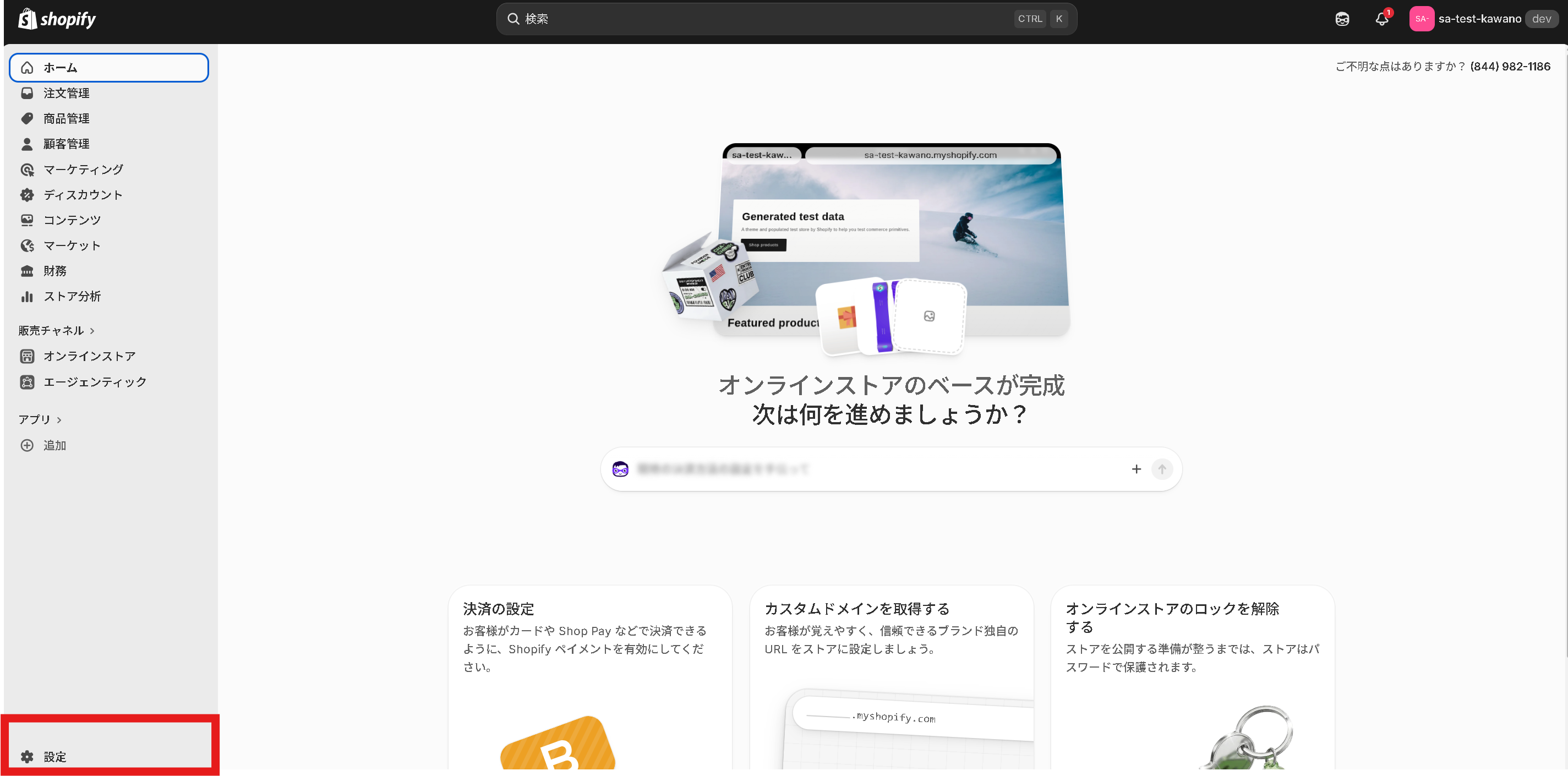The height and width of the screenshot is (776, 1568).
Task: Click the ストア分析 bar chart icon
Action: click(x=28, y=297)
